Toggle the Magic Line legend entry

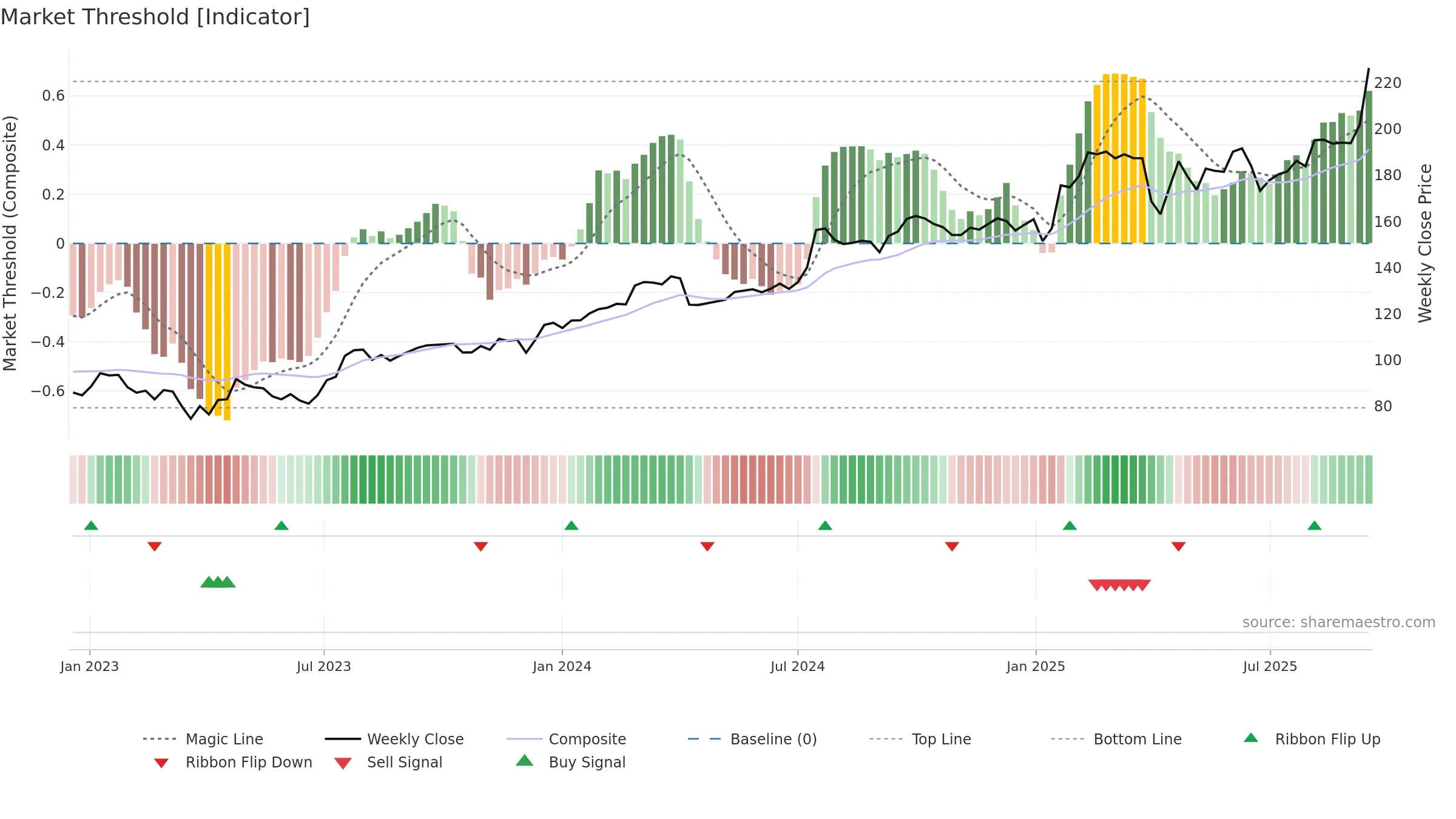tap(203, 739)
